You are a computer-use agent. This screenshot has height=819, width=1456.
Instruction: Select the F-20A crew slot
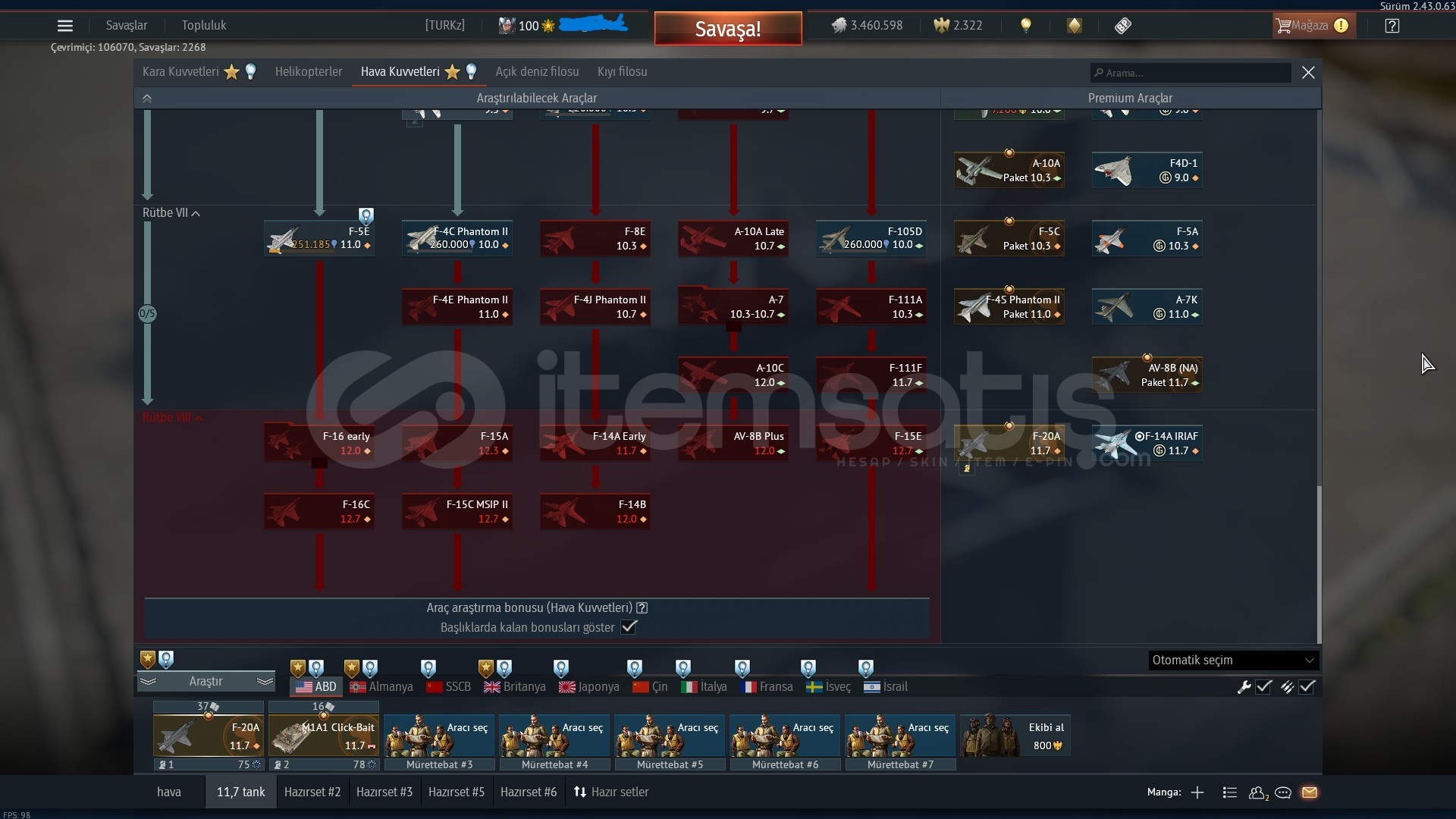pos(209,736)
